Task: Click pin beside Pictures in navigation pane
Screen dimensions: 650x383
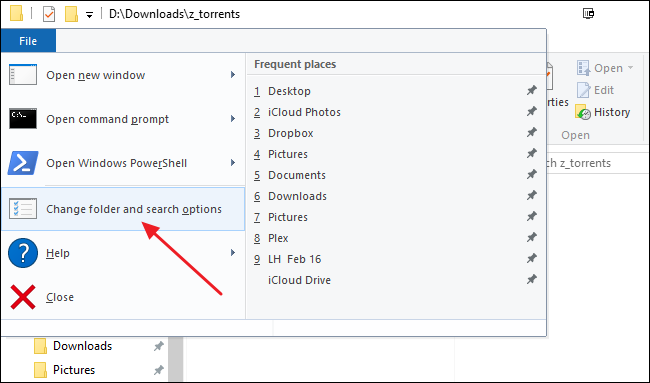Action: coord(158,370)
